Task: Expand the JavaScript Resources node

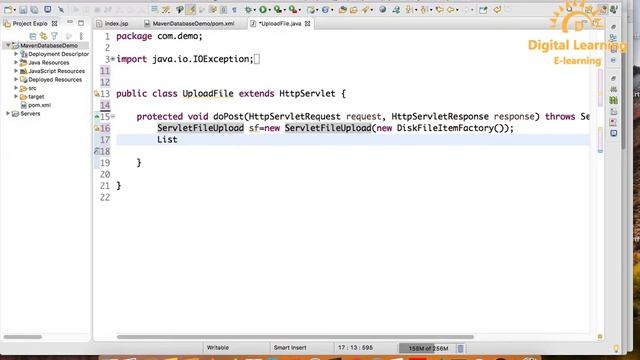Action: click(16, 71)
